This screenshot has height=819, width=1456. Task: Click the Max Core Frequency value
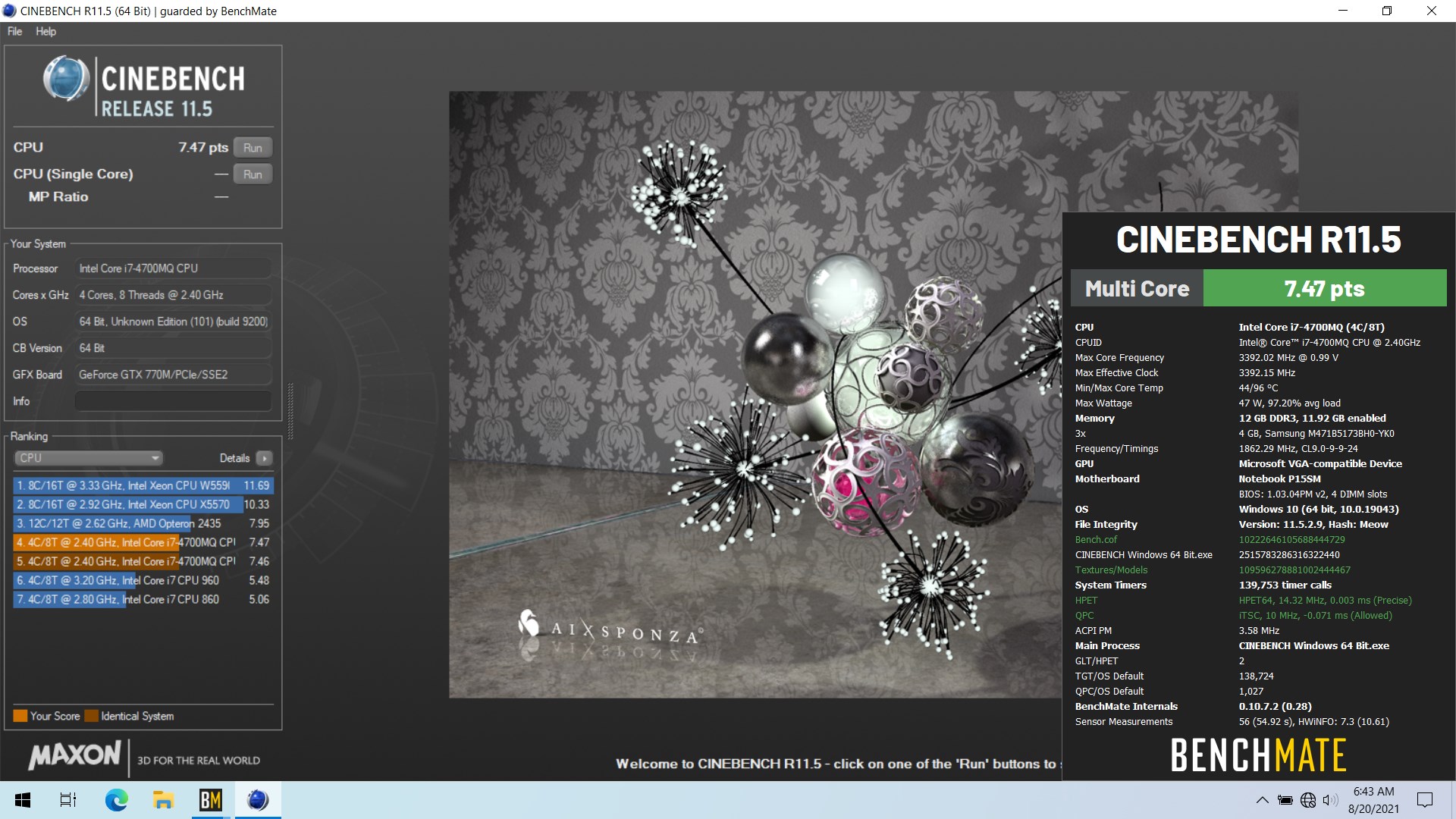(1288, 358)
